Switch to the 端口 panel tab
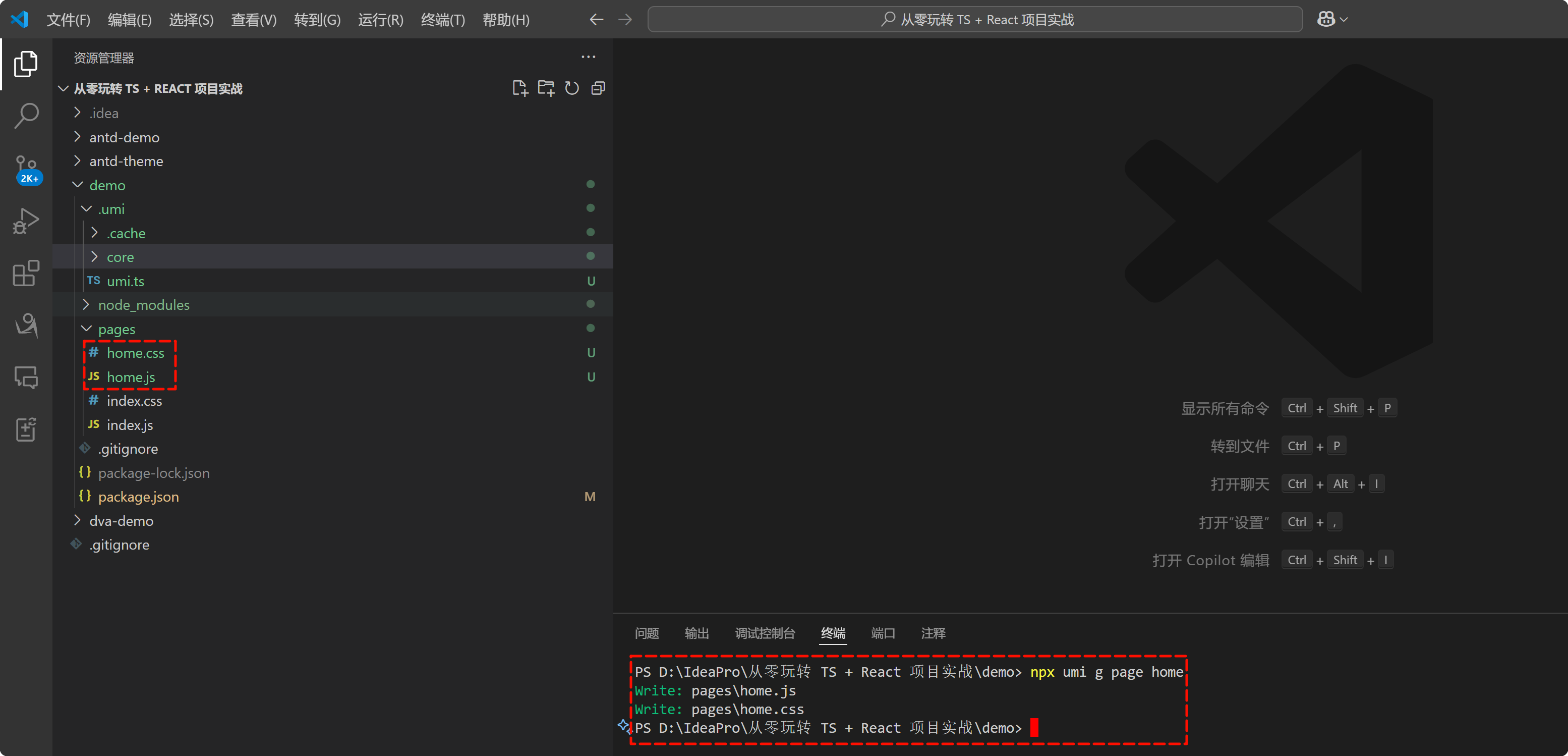The width and height of the screenshot is (1568, 756). click(883, 633)
